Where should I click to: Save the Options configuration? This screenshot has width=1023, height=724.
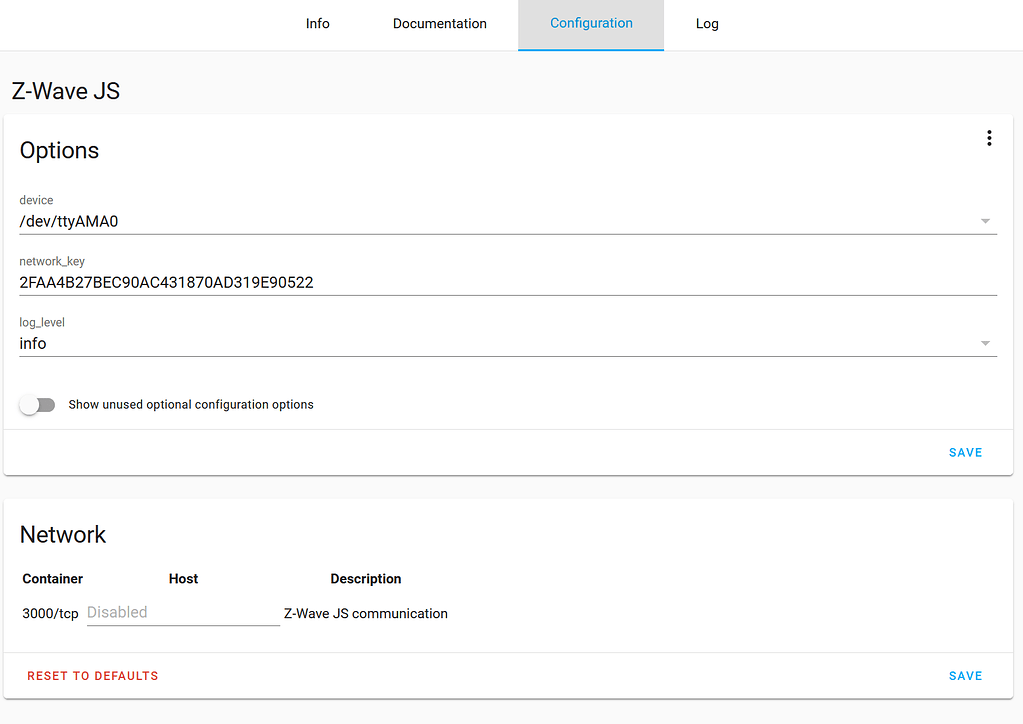[964, 452]
